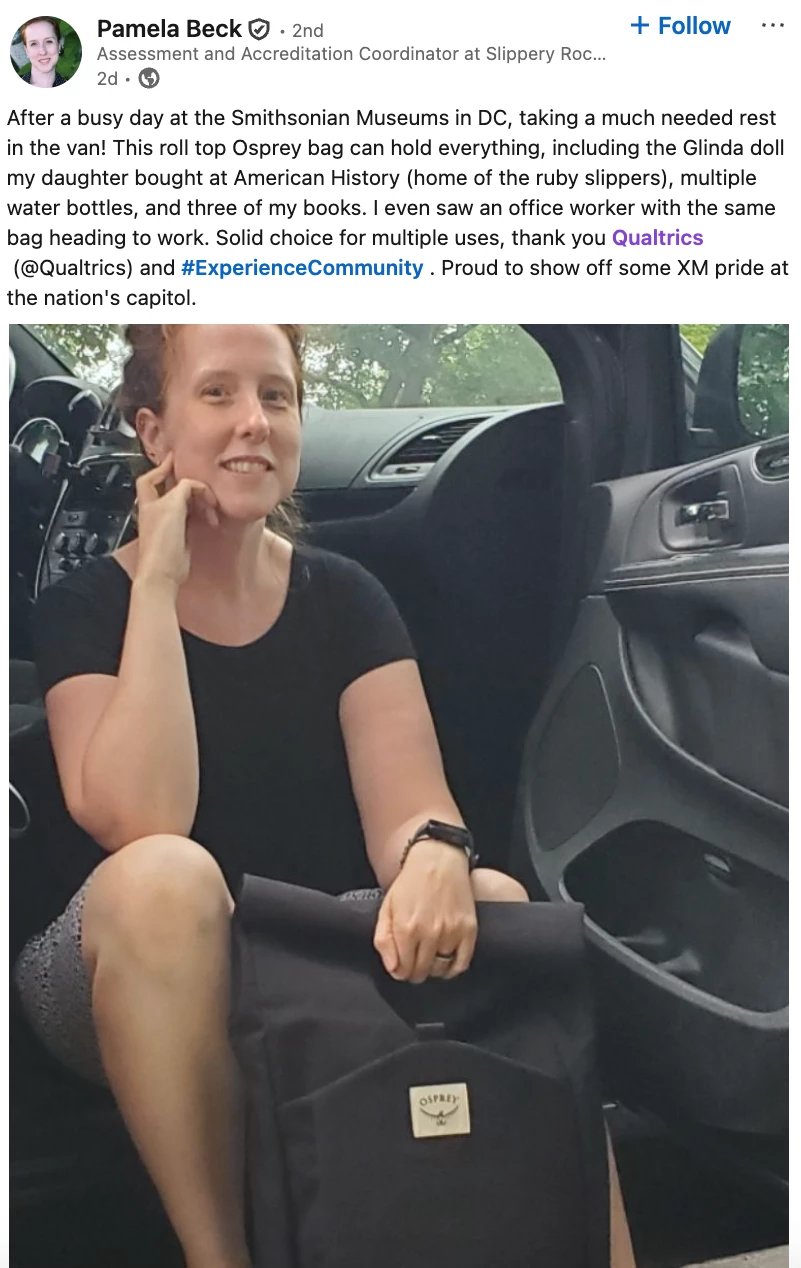The image size is (801, 1268).
Task: Click the 2d post timestamp
Action: pyautogui.click(x=107, y=78)
